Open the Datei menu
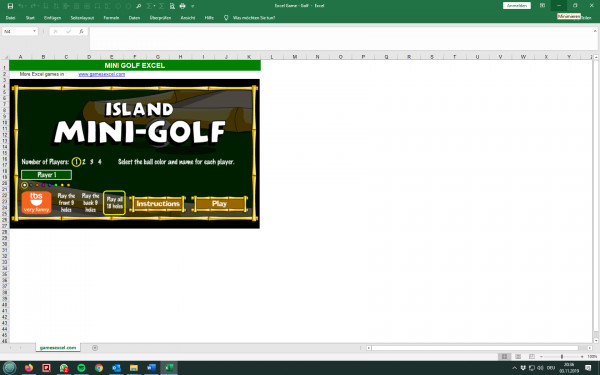Image resolution: width=600 pixels, height=375 pixels. 10,18
